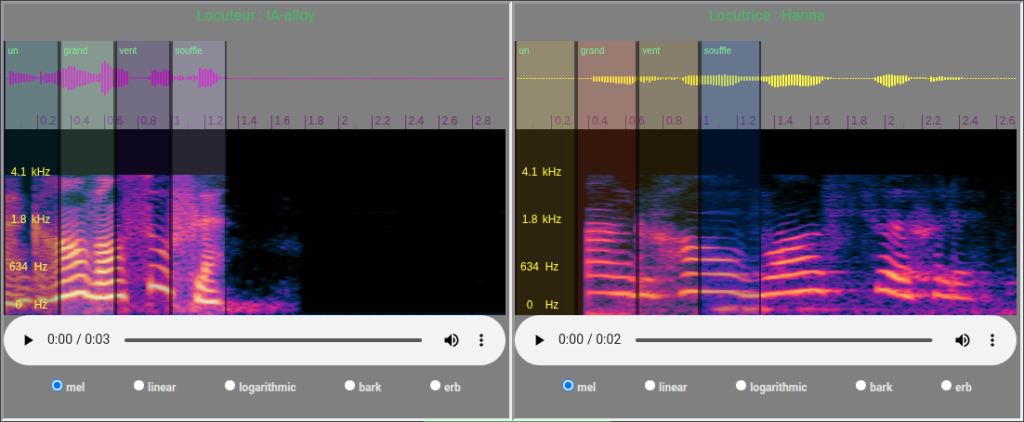
Task: Select the 'souffle' region in Hanna waveform
Action: (730, 80)
